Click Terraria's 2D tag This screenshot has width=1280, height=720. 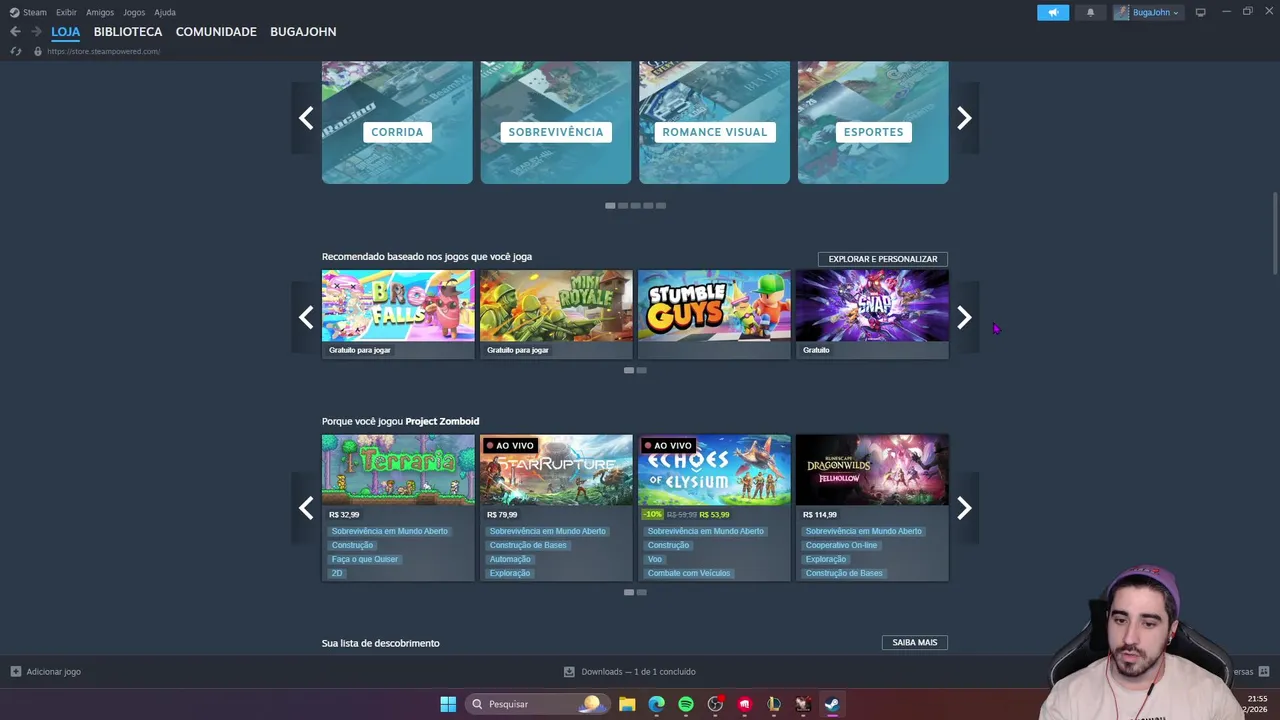(x=337, y=573)
